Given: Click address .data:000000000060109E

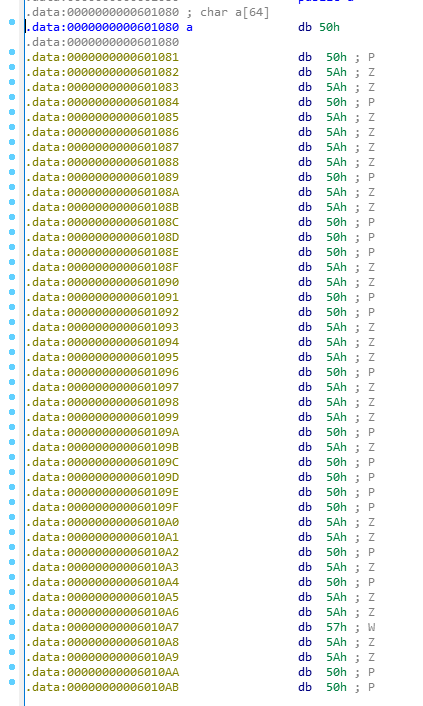Looking at the screenshot, I should [x=102, y=492].
